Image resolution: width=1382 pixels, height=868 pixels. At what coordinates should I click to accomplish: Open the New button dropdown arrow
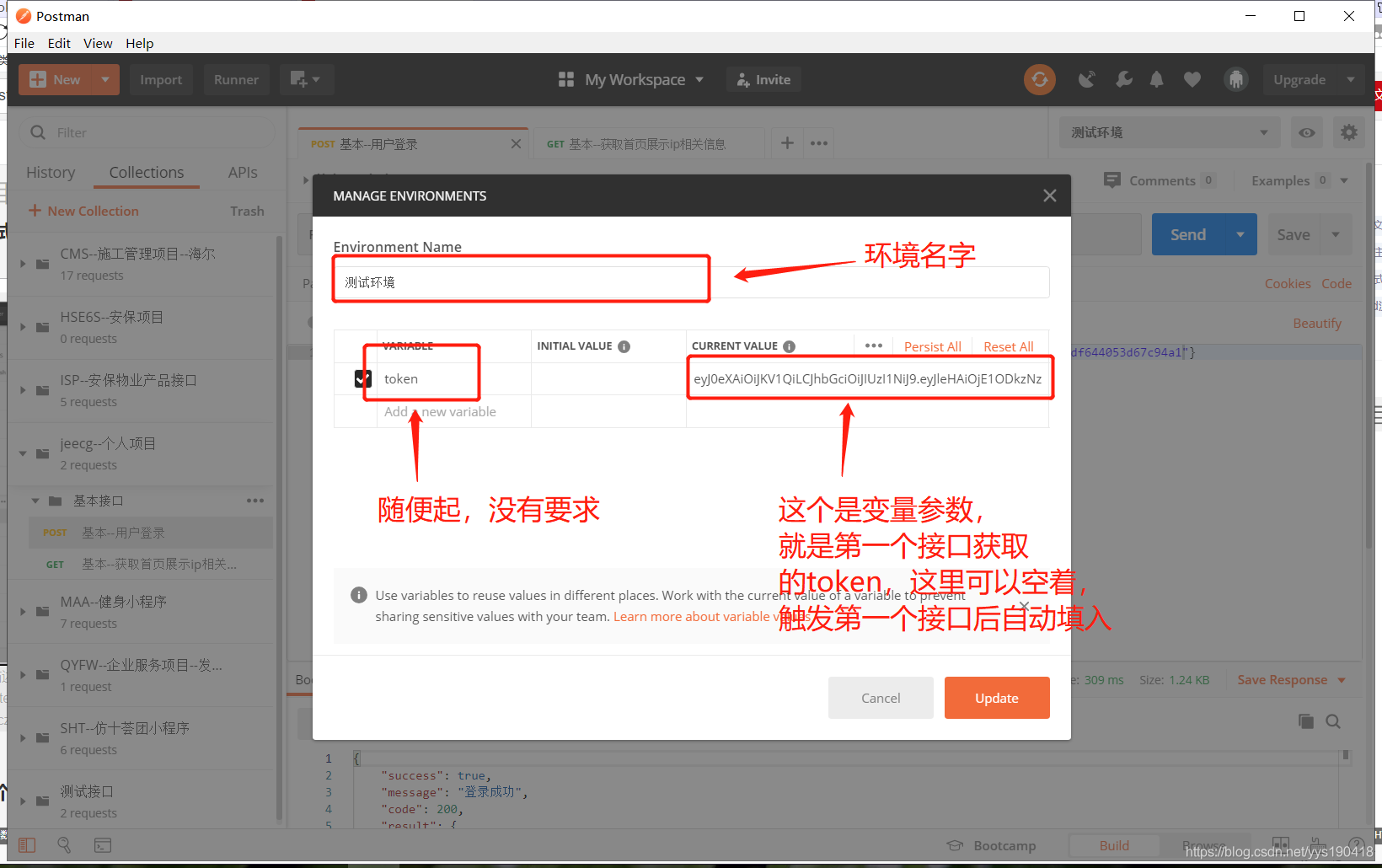click(x=105, y=79)
